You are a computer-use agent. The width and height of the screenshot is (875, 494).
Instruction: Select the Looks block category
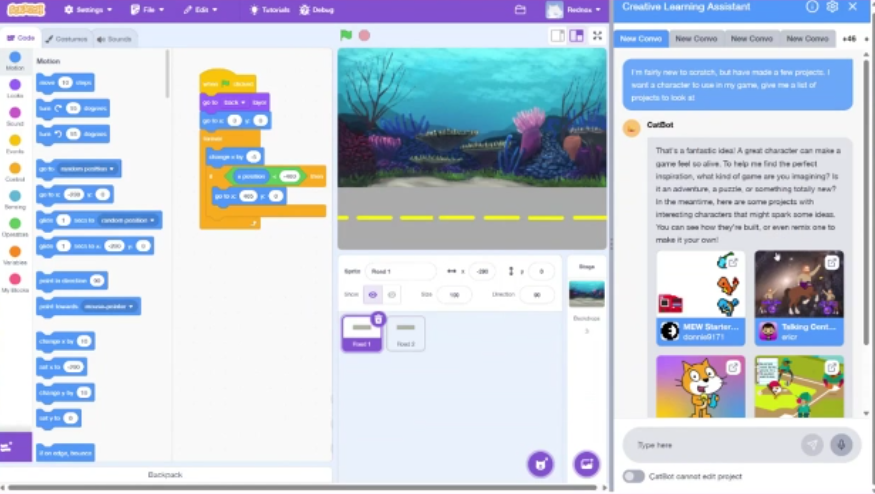(x=15, y=89)
